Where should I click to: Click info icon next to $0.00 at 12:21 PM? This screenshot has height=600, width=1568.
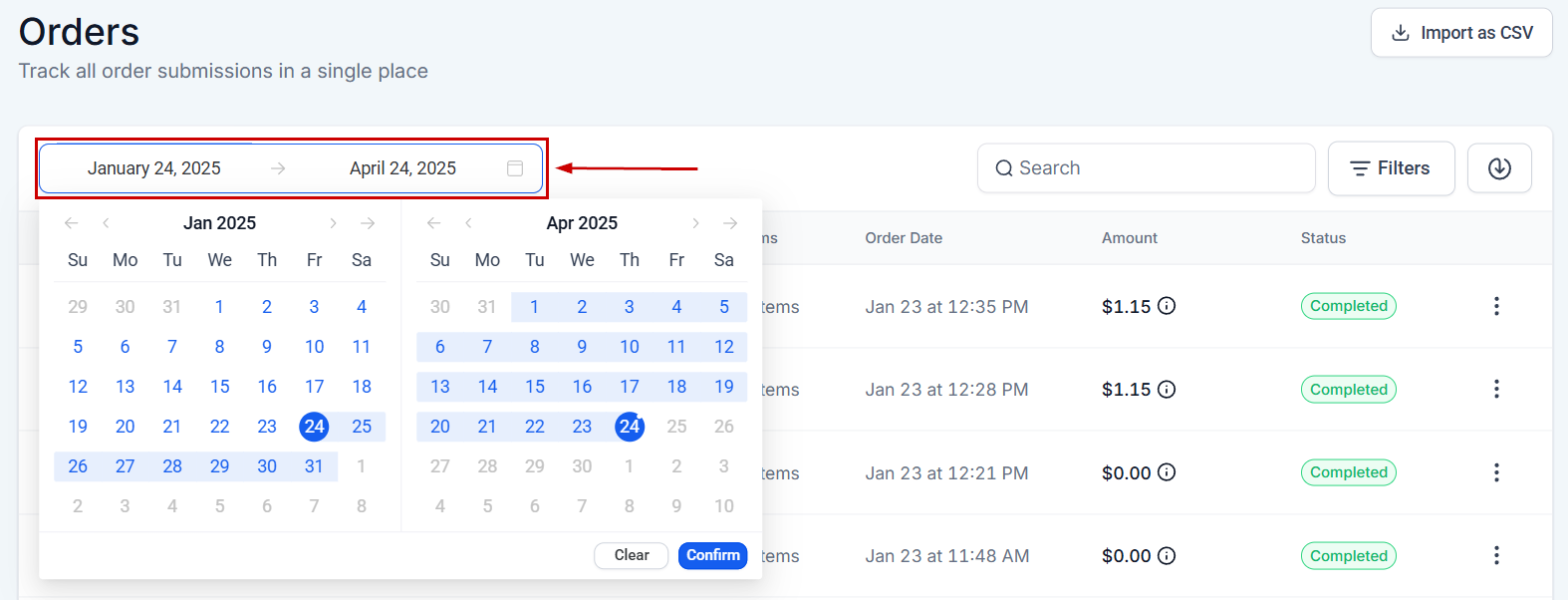point(1167,472)
